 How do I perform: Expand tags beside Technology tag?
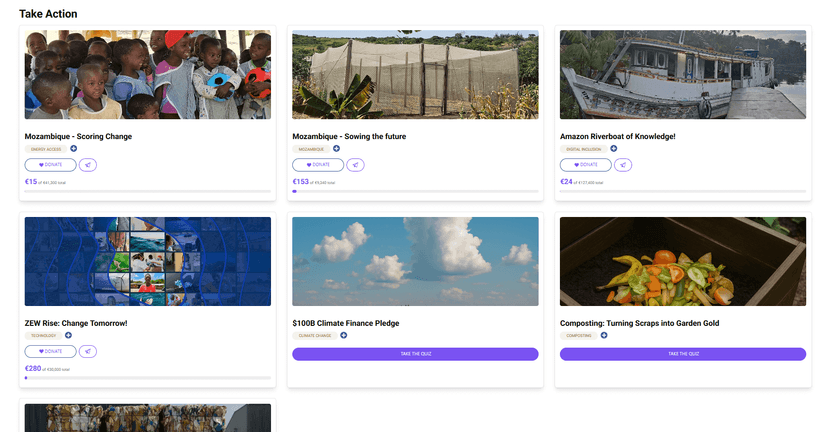click(68, 336)
